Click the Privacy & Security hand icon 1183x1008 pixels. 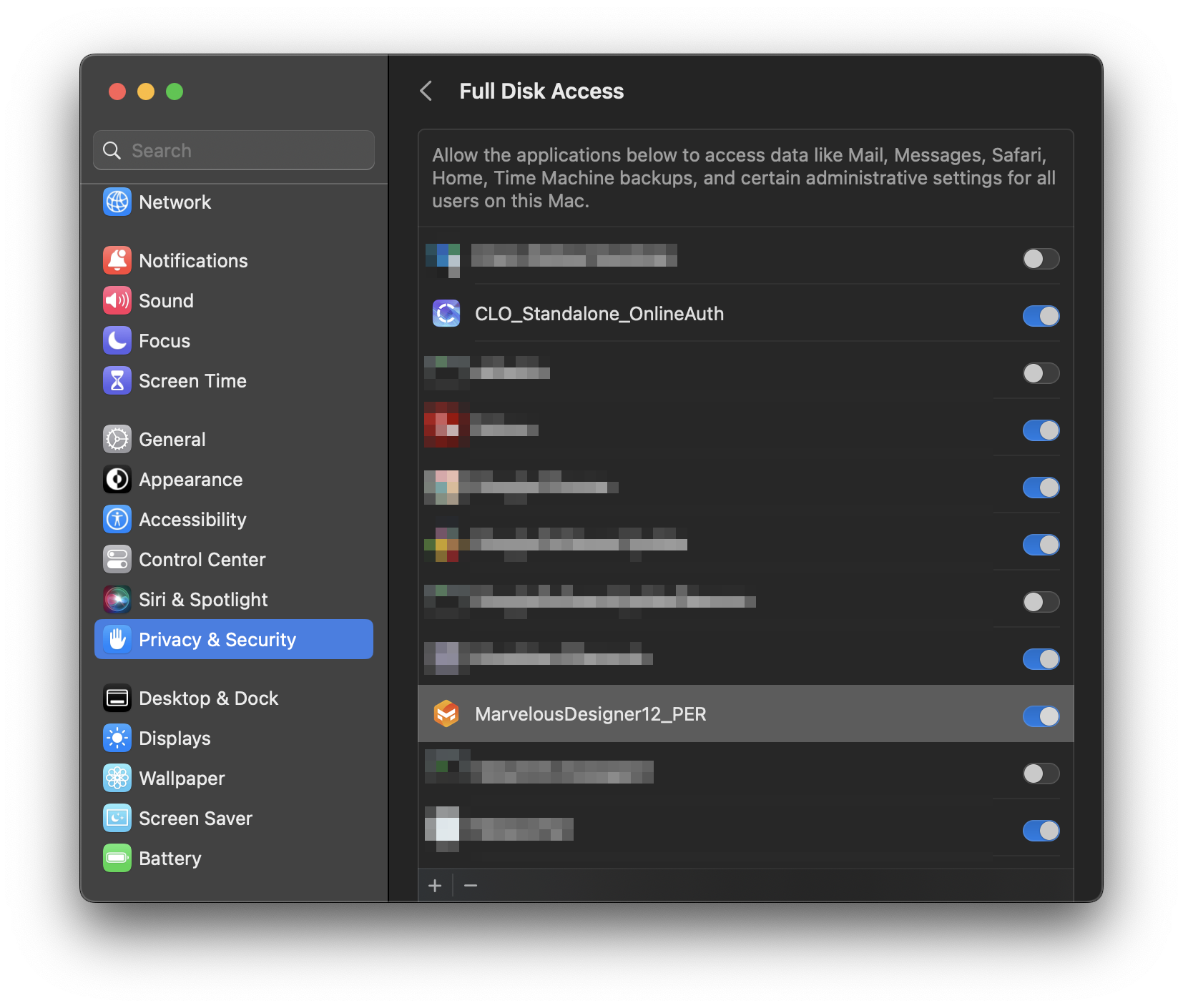point(117,639)
